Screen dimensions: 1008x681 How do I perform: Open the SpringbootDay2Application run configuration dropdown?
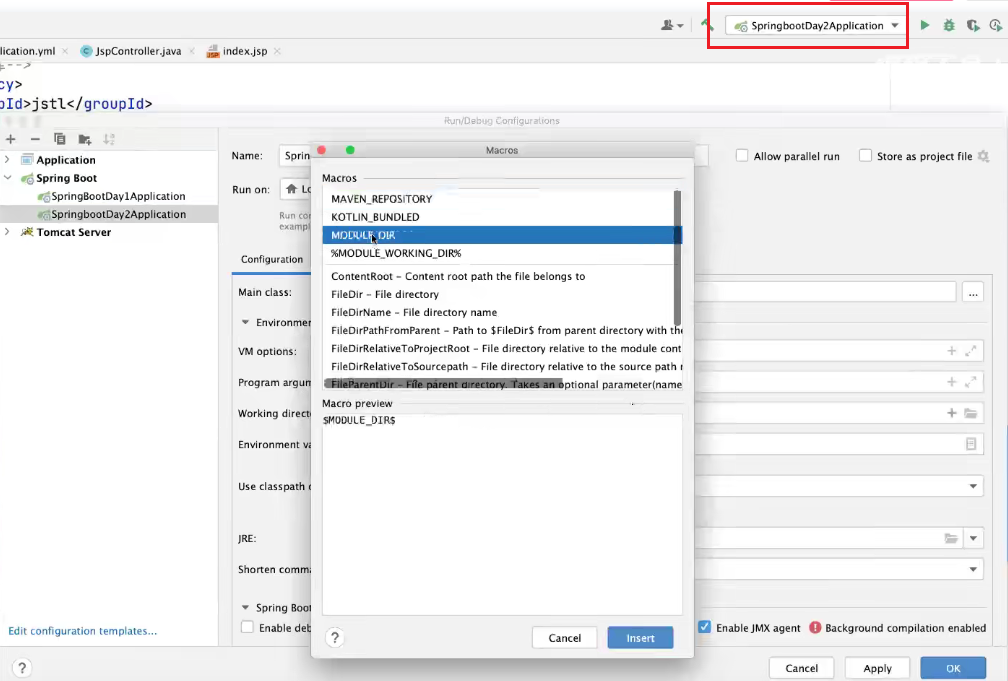click(x=814, y=25)
